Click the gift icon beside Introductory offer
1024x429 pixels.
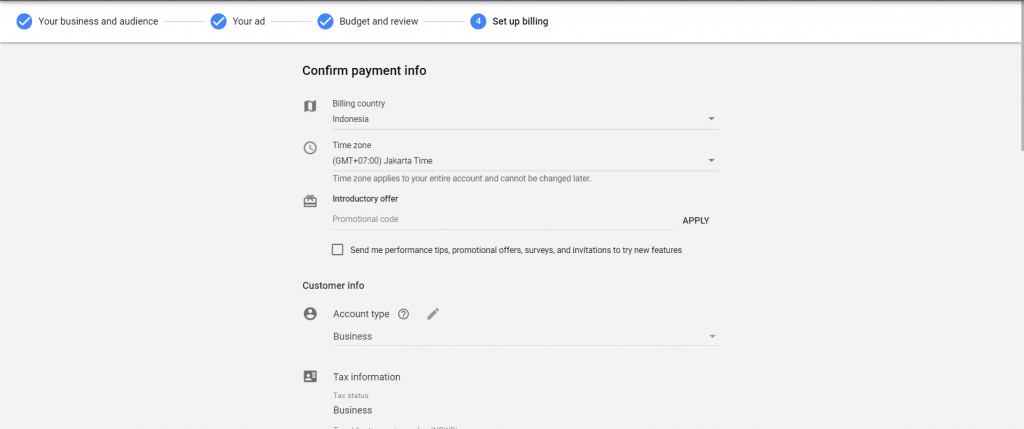click(310, 201)
